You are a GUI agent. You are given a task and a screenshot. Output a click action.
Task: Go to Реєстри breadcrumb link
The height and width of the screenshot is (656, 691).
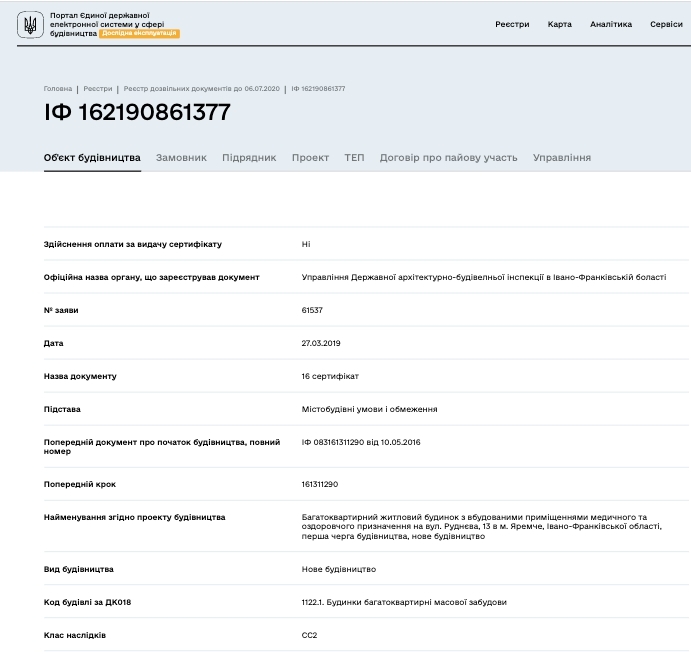click(98, 89)
